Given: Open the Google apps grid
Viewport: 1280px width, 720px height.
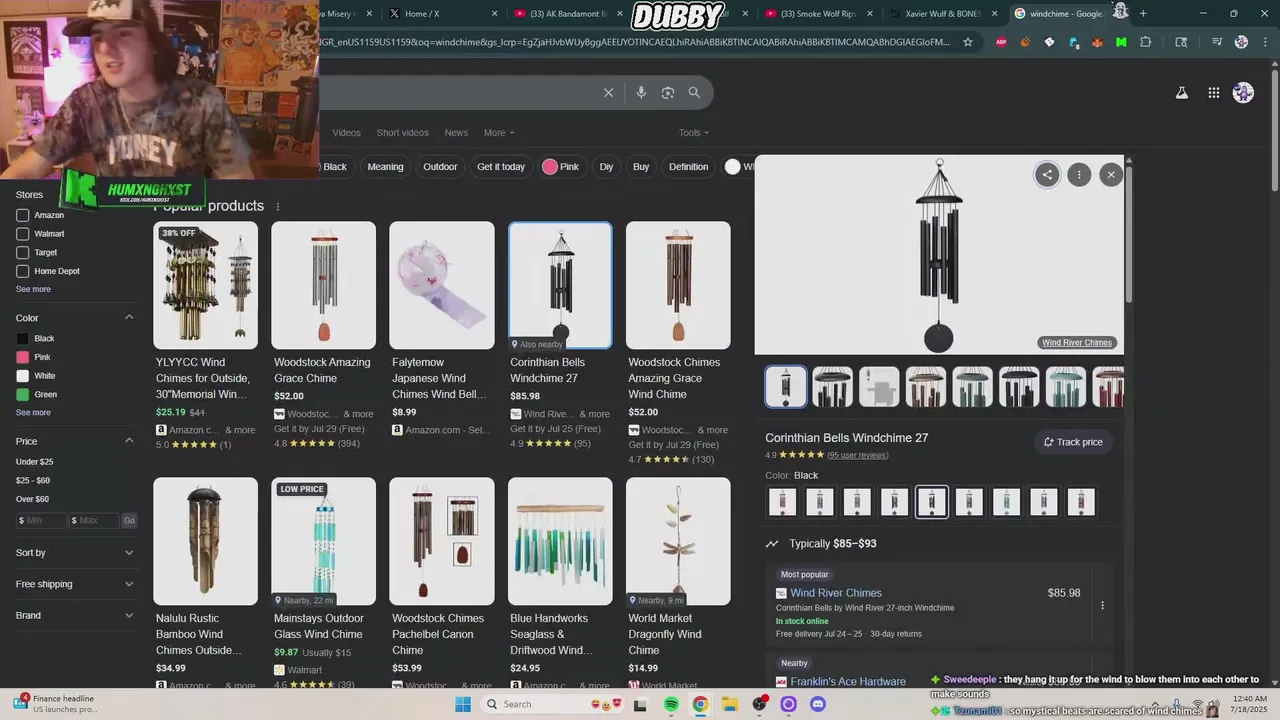Looking at the screenshot, I should 1213,93.
